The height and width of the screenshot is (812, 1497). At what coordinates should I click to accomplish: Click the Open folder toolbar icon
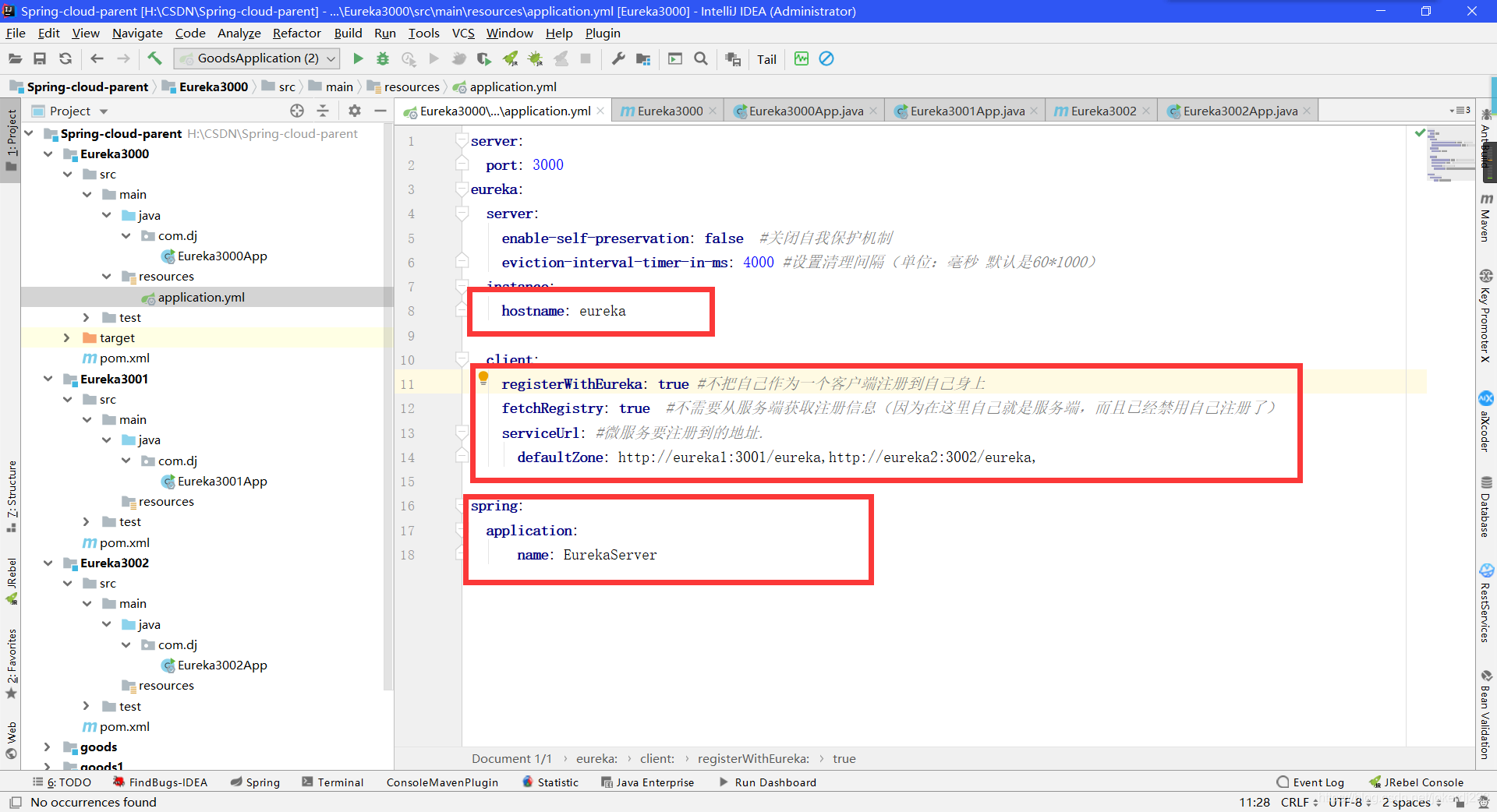coord(15,58)
